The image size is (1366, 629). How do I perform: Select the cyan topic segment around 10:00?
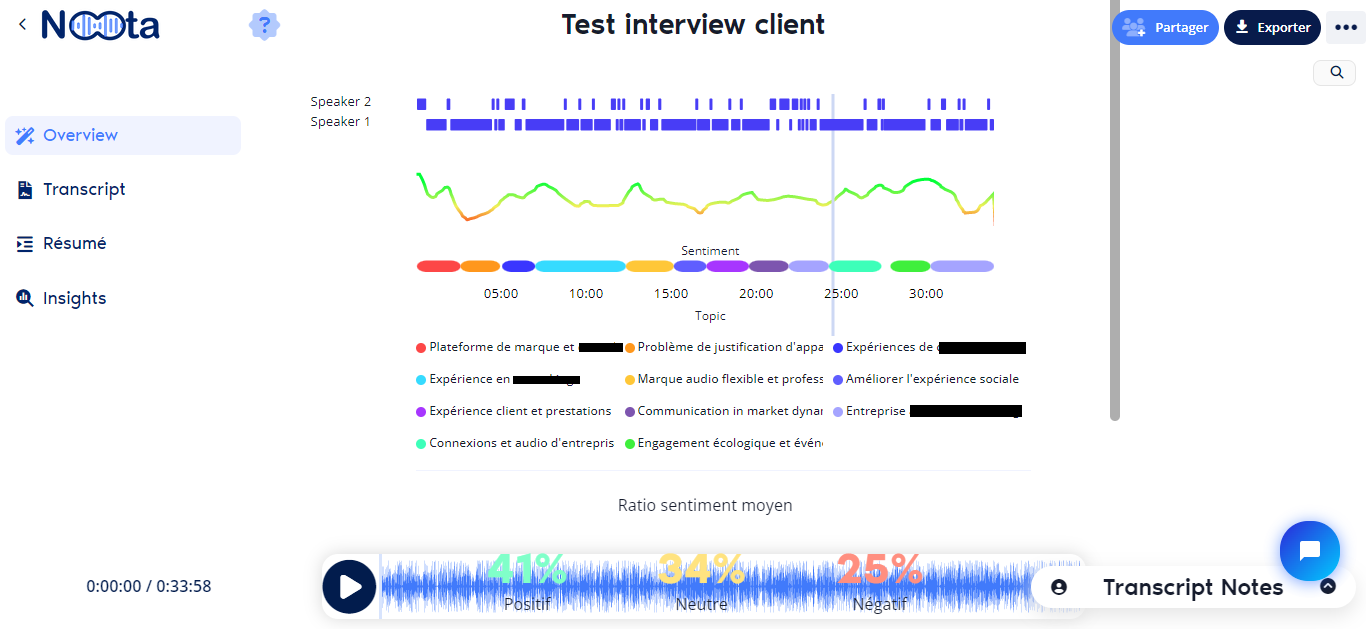tap(580, 266)
